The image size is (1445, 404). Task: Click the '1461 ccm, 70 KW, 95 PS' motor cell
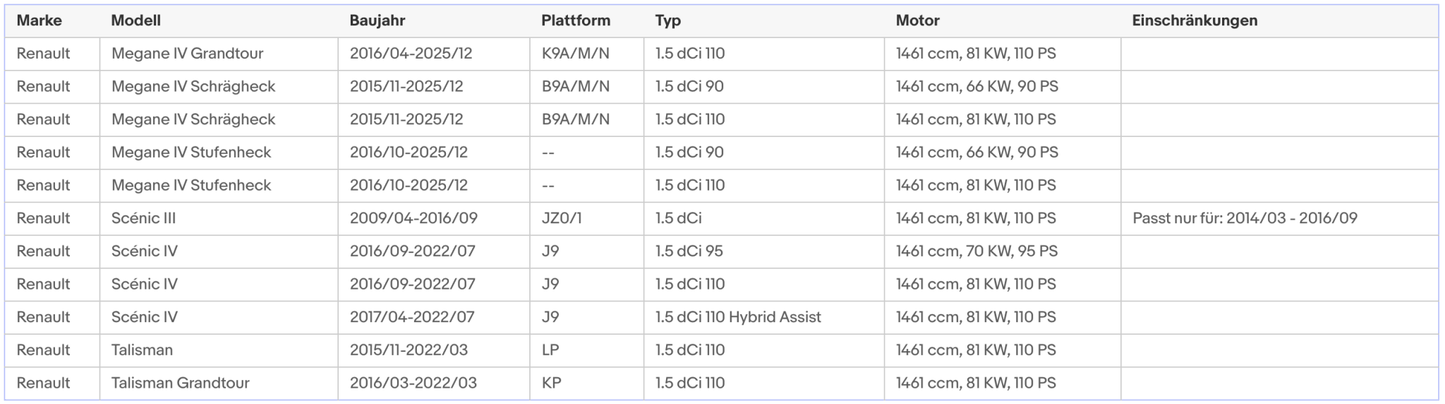976,251
